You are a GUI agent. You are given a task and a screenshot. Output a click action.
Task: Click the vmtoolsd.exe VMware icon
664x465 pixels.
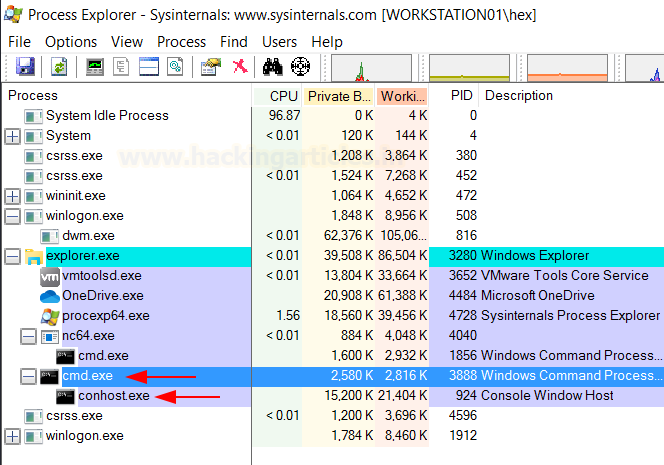coord(50,276)
